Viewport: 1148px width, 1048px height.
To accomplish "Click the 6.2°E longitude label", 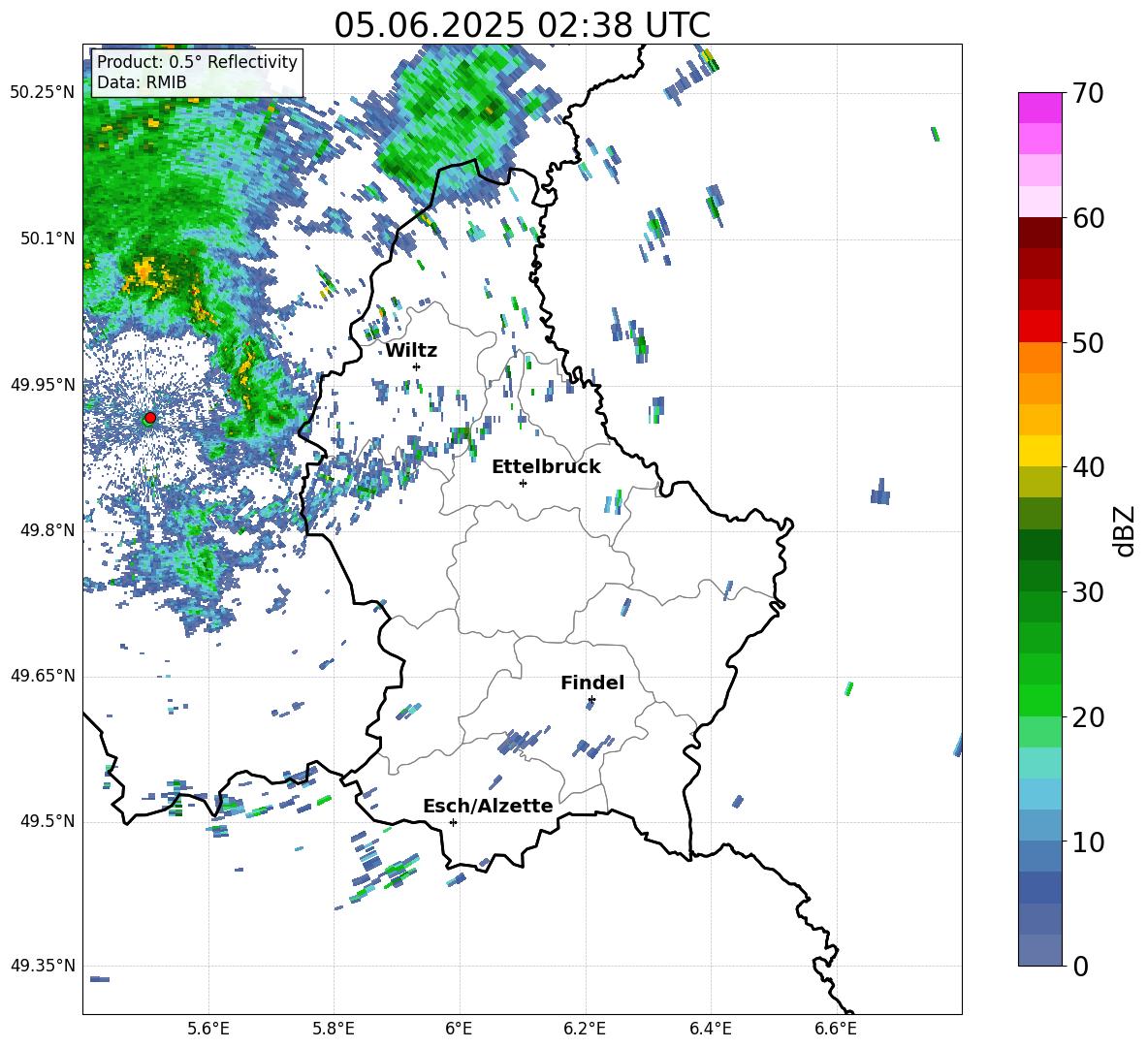I will click(585, 1029).
